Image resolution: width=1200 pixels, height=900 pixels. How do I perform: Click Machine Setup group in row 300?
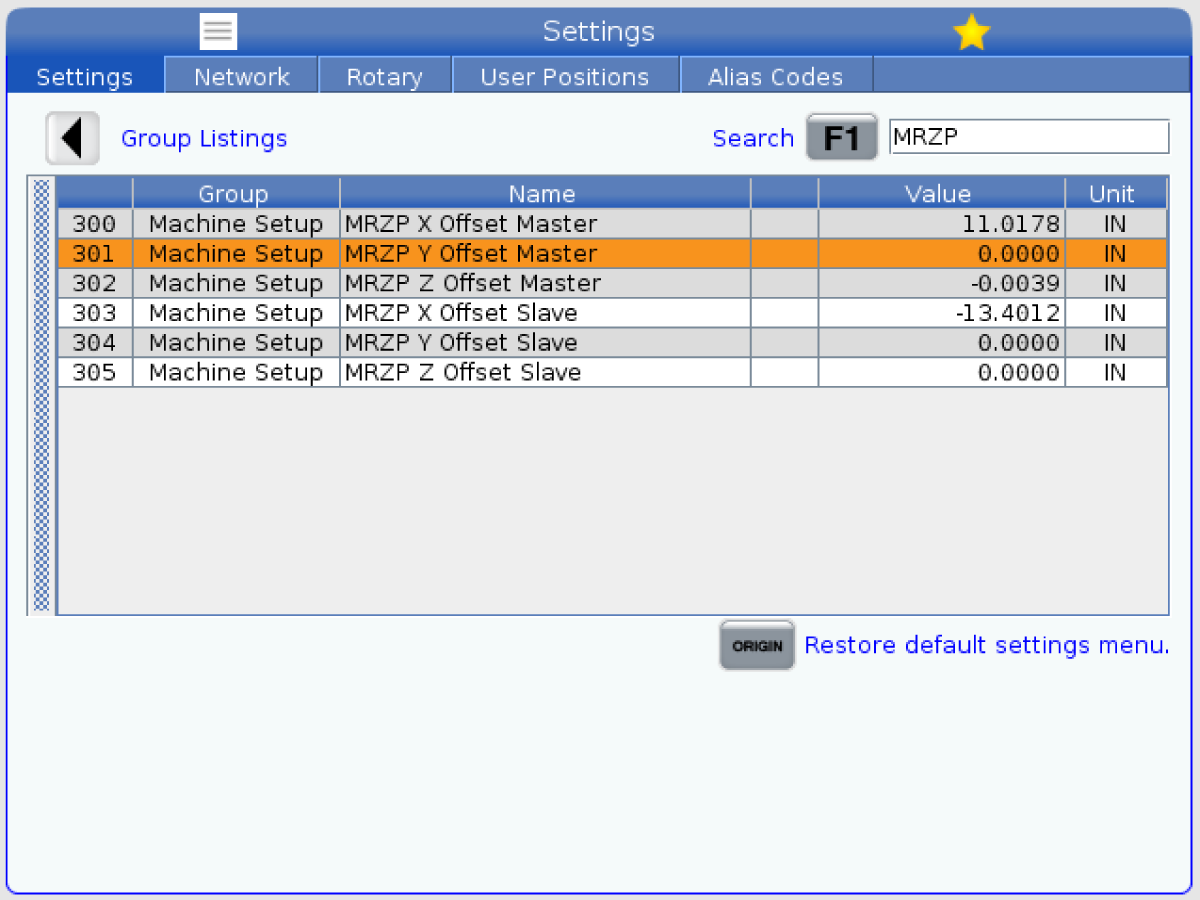point(236,224)
